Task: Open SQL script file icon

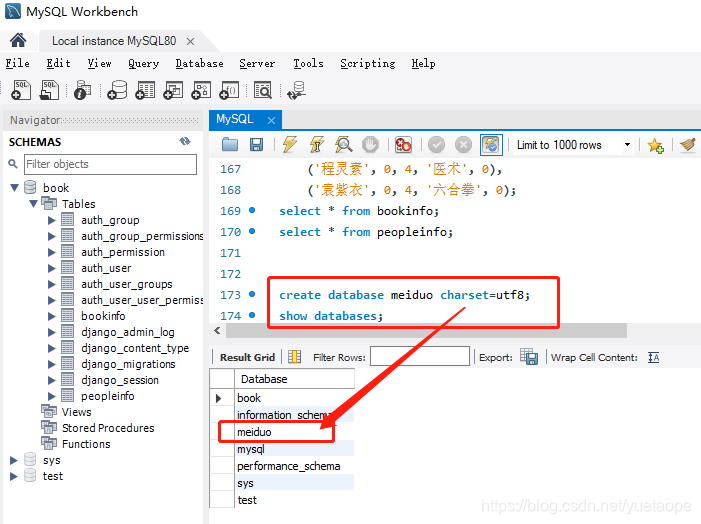Action: [49, 90]
